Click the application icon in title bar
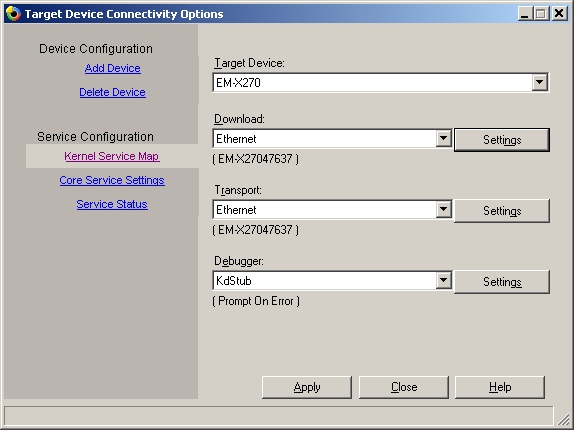The width and height of the screenshot is (574, 430). point(13,14)
